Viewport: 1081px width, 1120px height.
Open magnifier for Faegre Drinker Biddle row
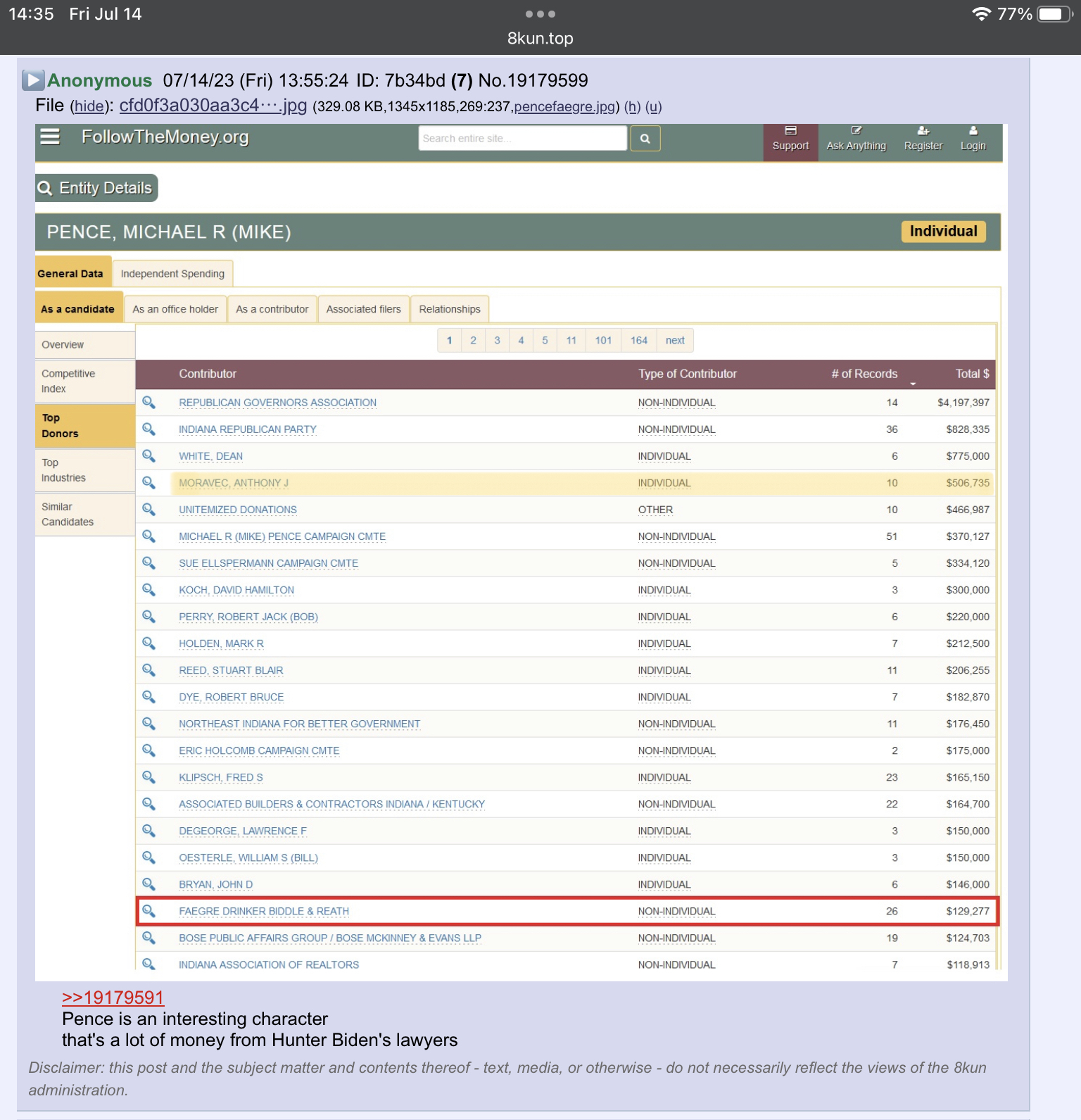[x=148, y=910]
